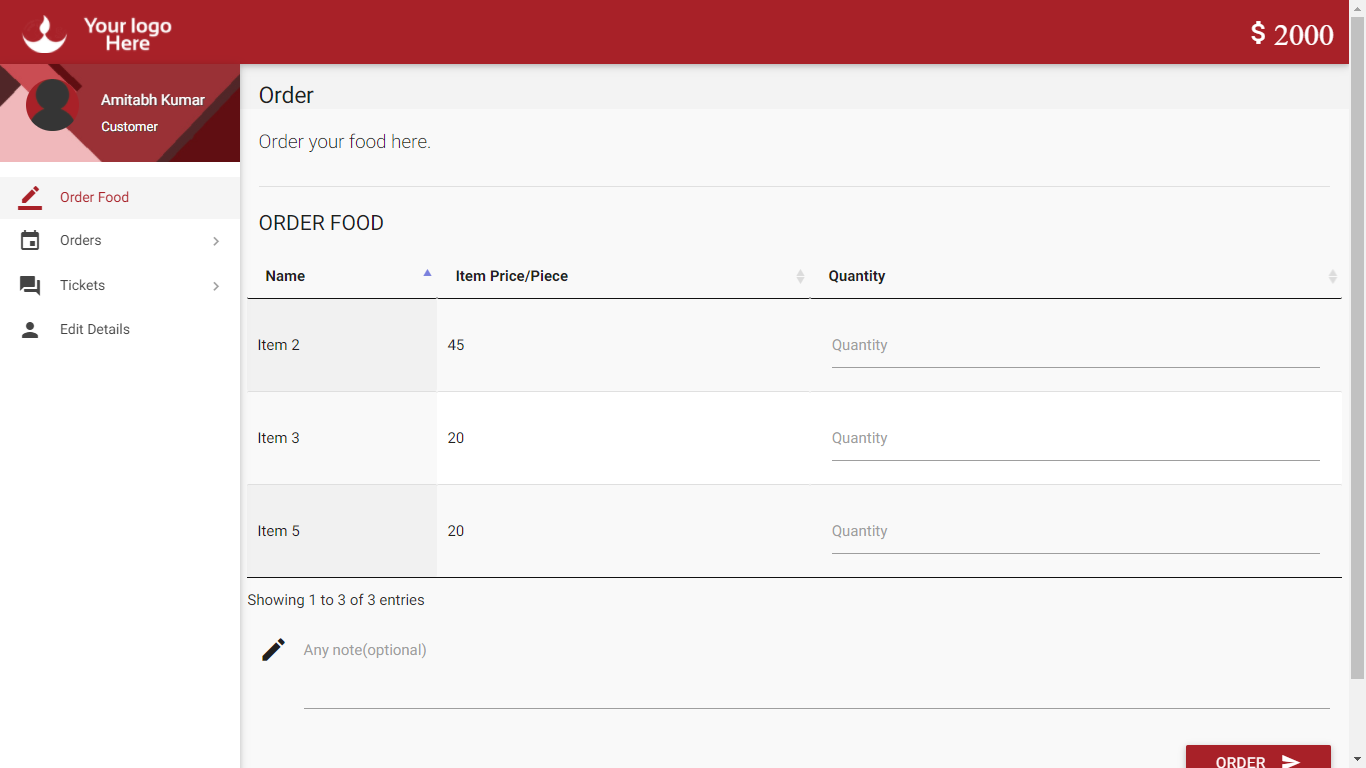Expand the Orders sidebar submenu
This screenshot has width=1366, height=768.
(x=215, y=240)
